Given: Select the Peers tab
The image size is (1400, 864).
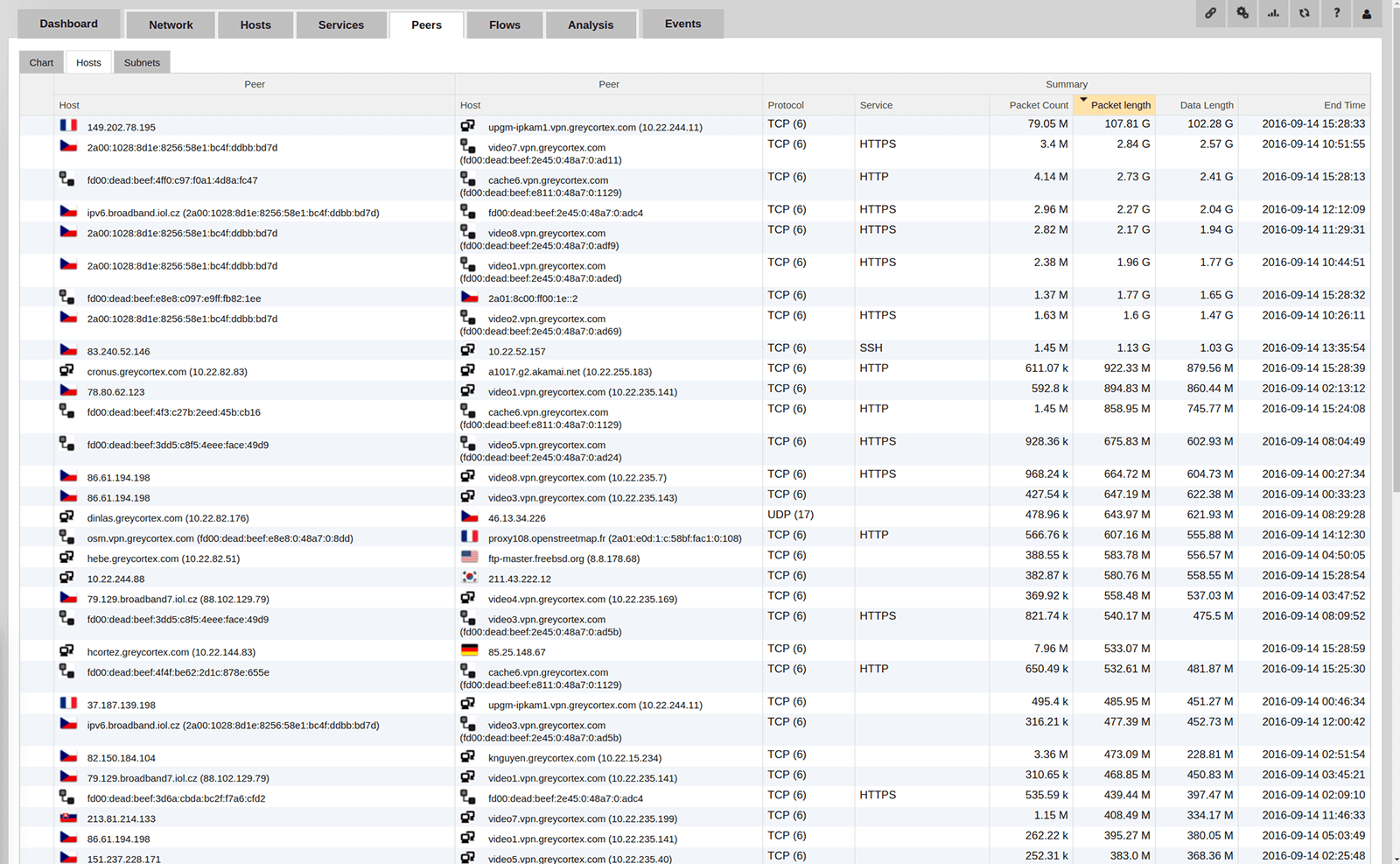Looking at the screenshot, I should [x=426, y=25].
